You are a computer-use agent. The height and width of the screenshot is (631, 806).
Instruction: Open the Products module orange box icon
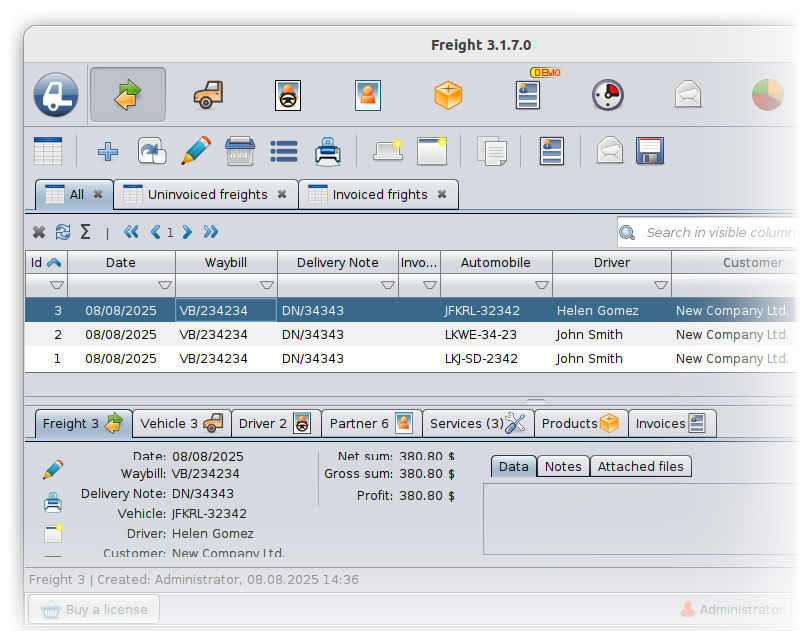pyautogui.click(x=448, y=95)
